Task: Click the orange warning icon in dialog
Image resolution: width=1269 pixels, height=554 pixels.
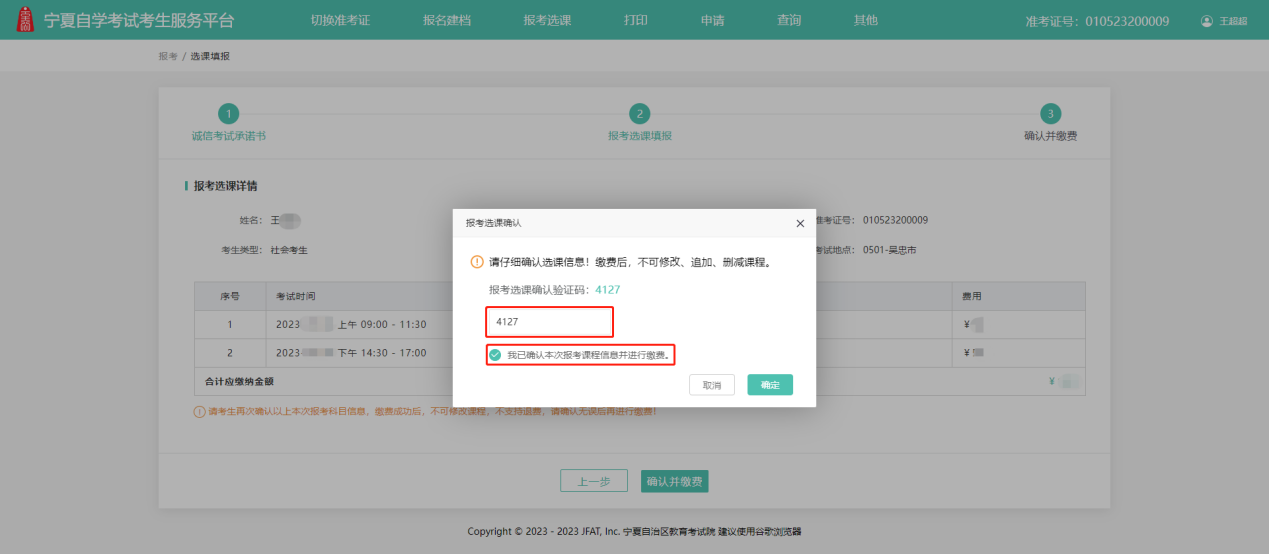Action: [477, 262]
